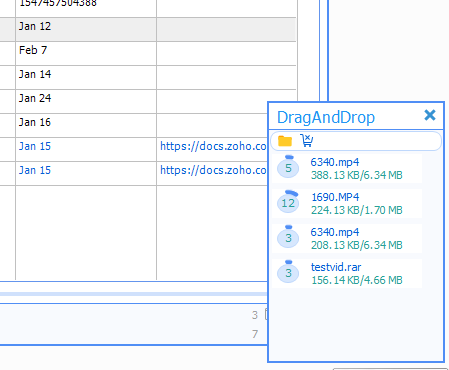The width and height of the screenshot is (449, 370).
Task: Click the upper blue Jan 15 cell
Action: 86,150
